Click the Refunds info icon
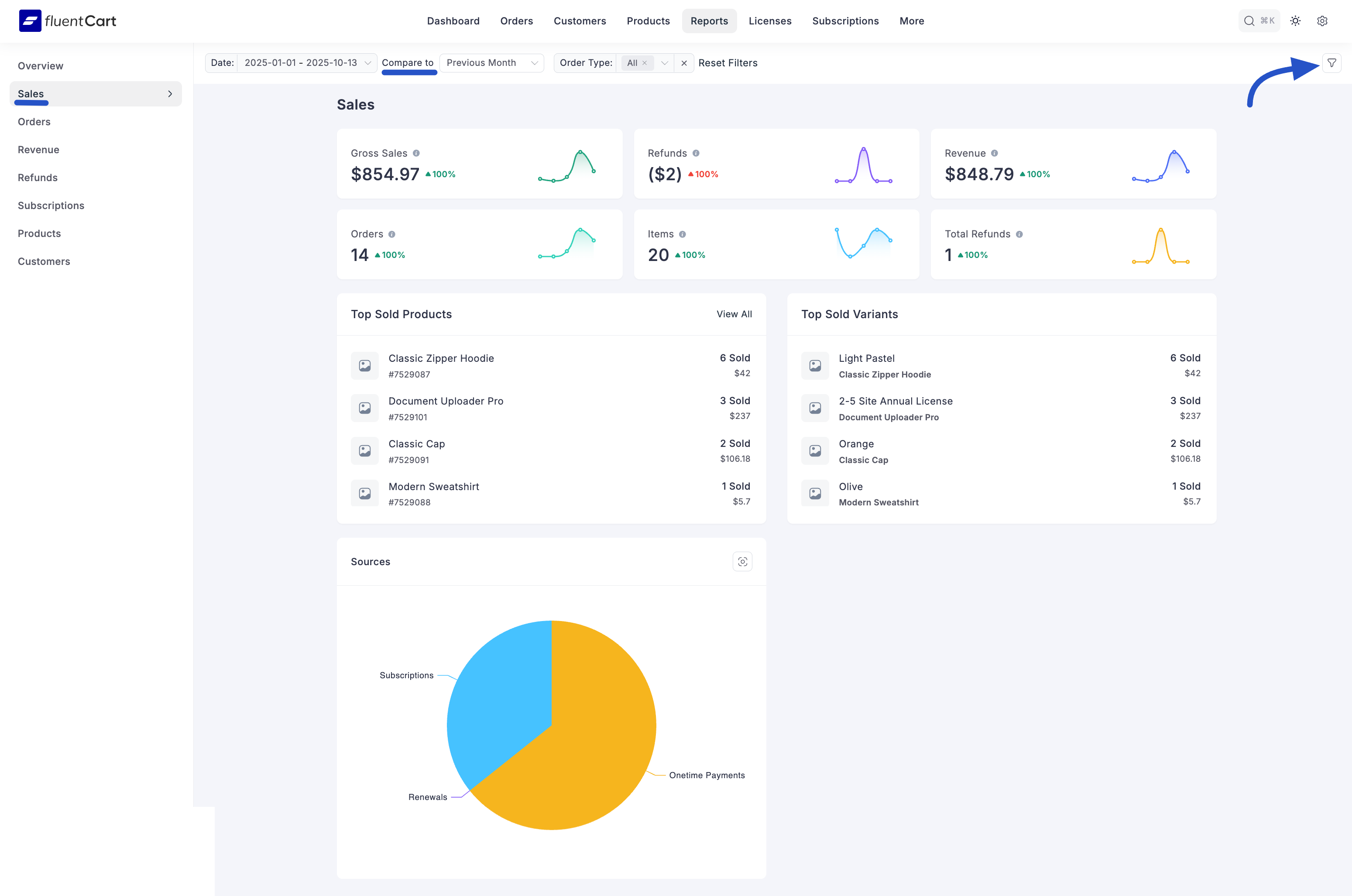This screenshot has height=896, width=1352. (x=696, y=153)
